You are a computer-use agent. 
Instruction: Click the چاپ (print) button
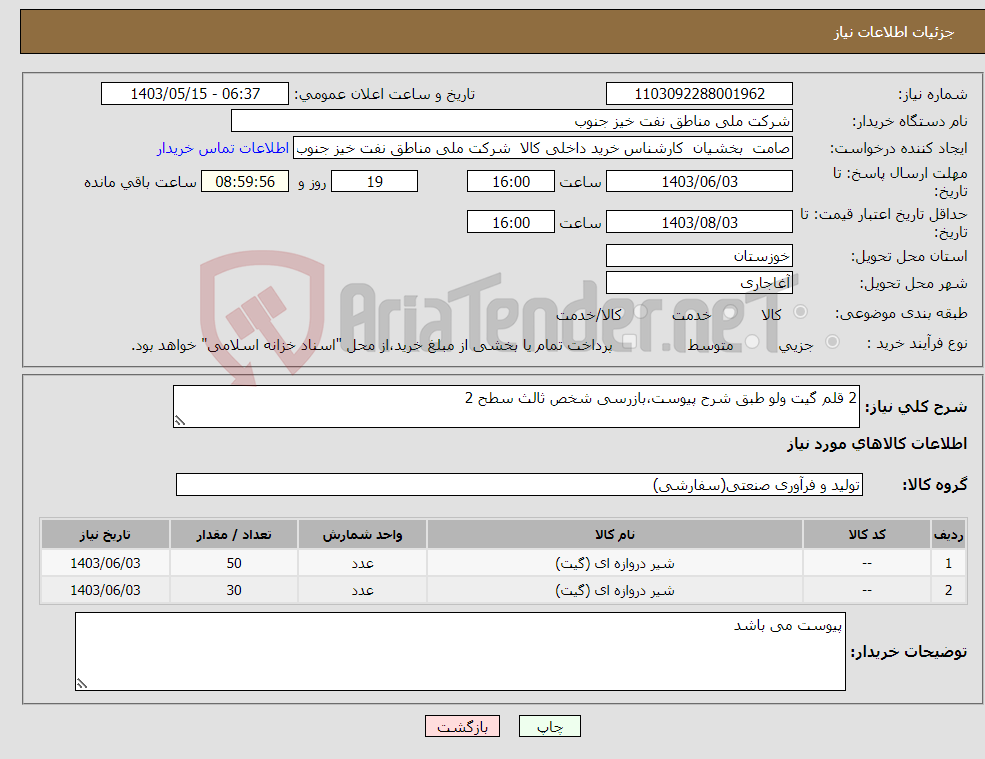[x=550, y=726]
